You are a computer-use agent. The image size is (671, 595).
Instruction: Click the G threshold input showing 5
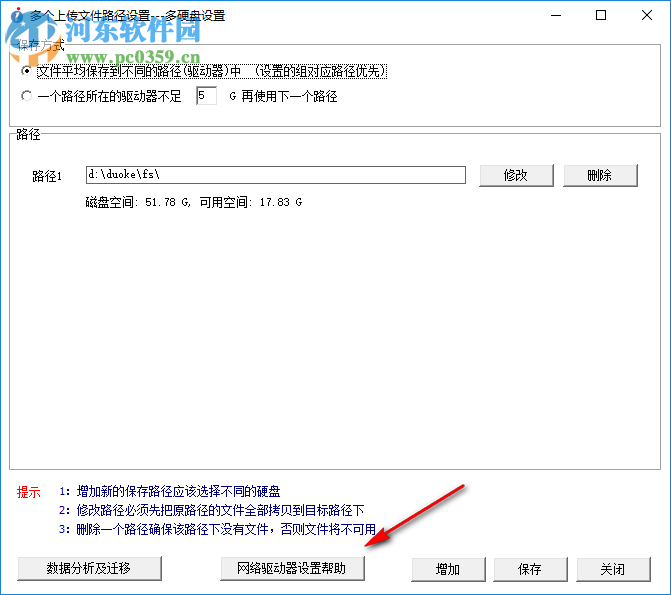(206, 95)
